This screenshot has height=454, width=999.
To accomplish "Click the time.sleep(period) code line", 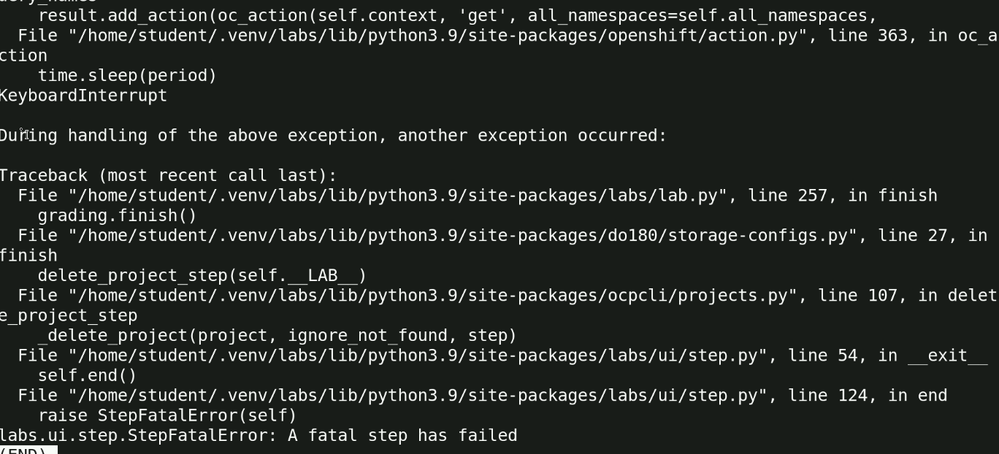I will click(127, 76).
